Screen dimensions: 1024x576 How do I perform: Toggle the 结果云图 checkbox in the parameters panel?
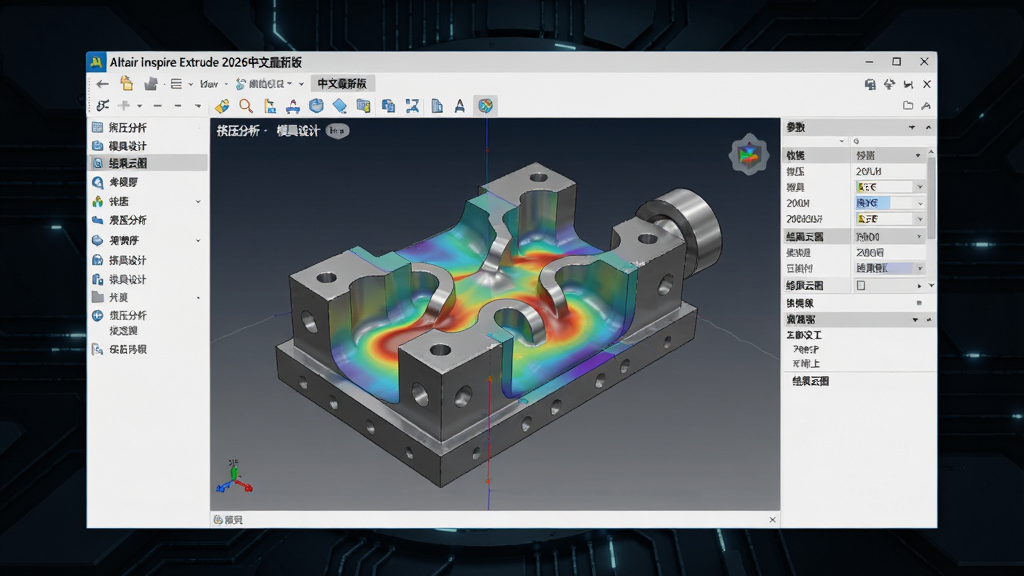(861, 285)
